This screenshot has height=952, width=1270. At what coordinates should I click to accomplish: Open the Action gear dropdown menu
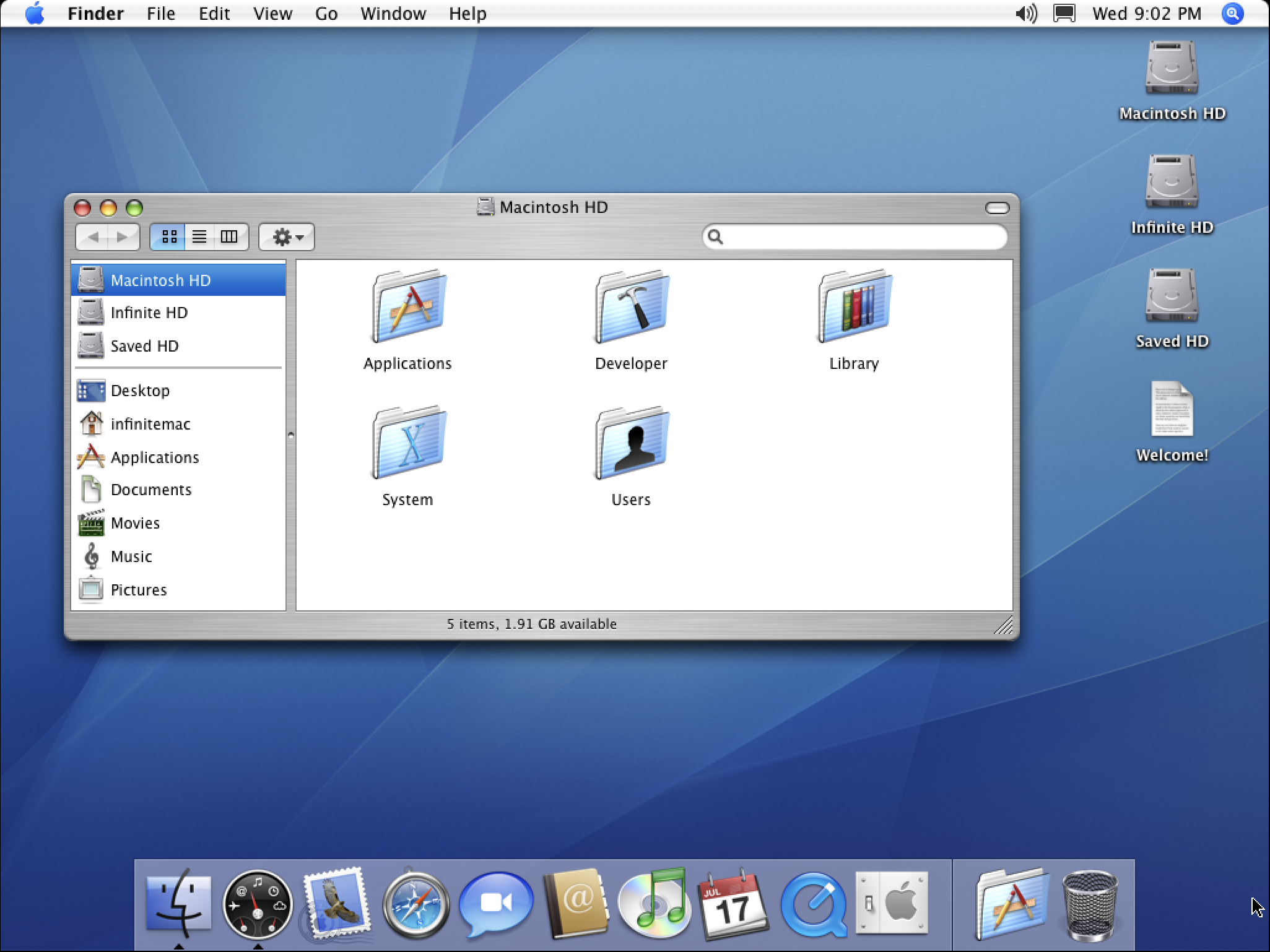(x=287, y=236)
